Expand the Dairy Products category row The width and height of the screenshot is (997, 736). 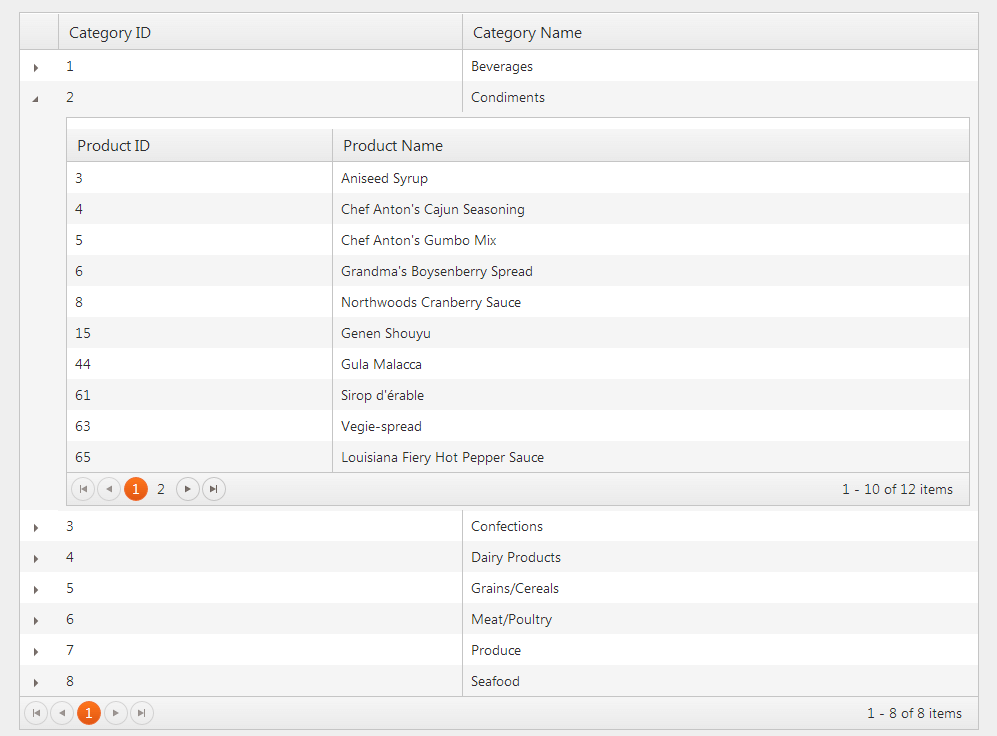(36, 557)
